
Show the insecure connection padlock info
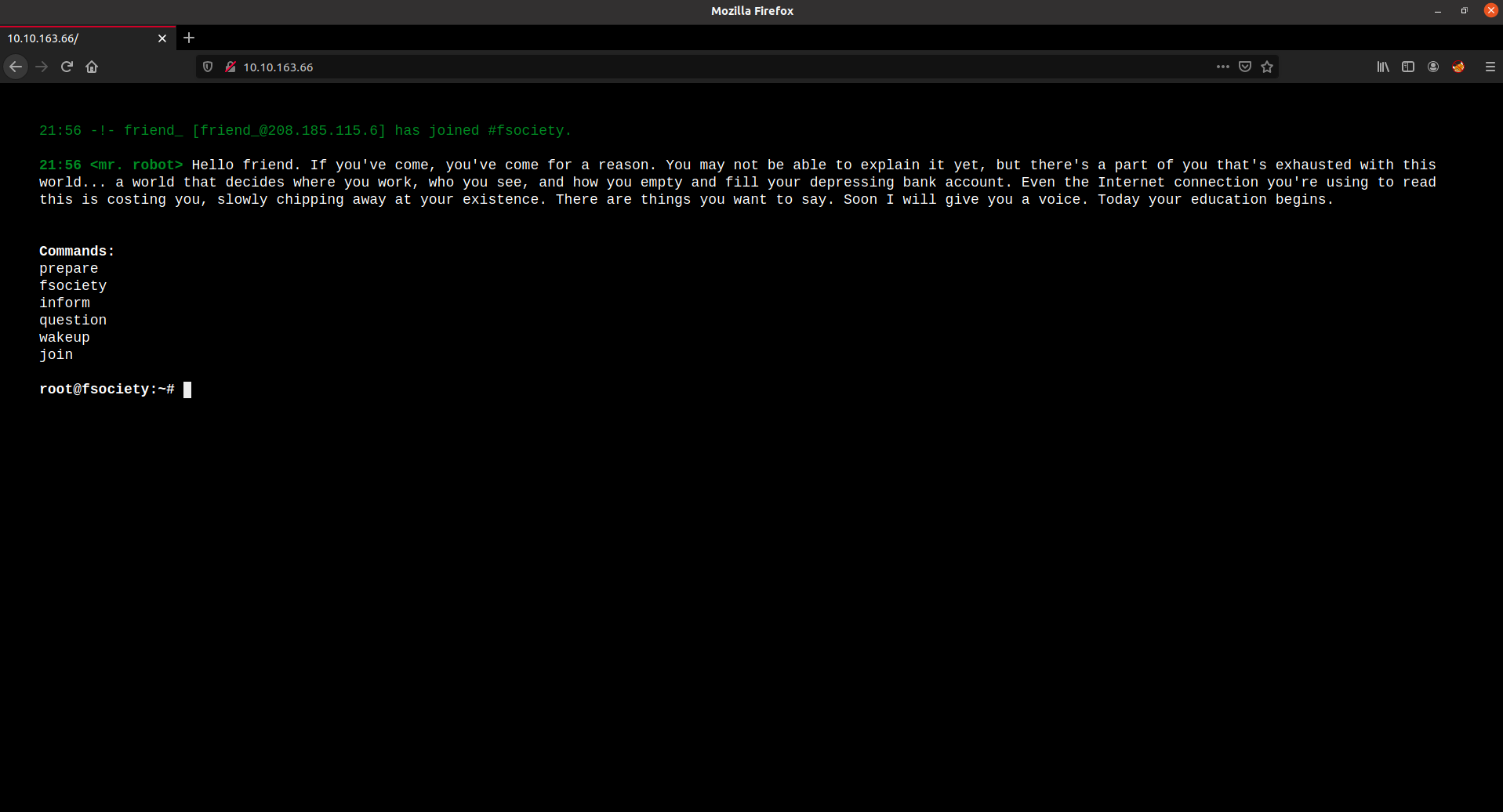pos(231,67)
